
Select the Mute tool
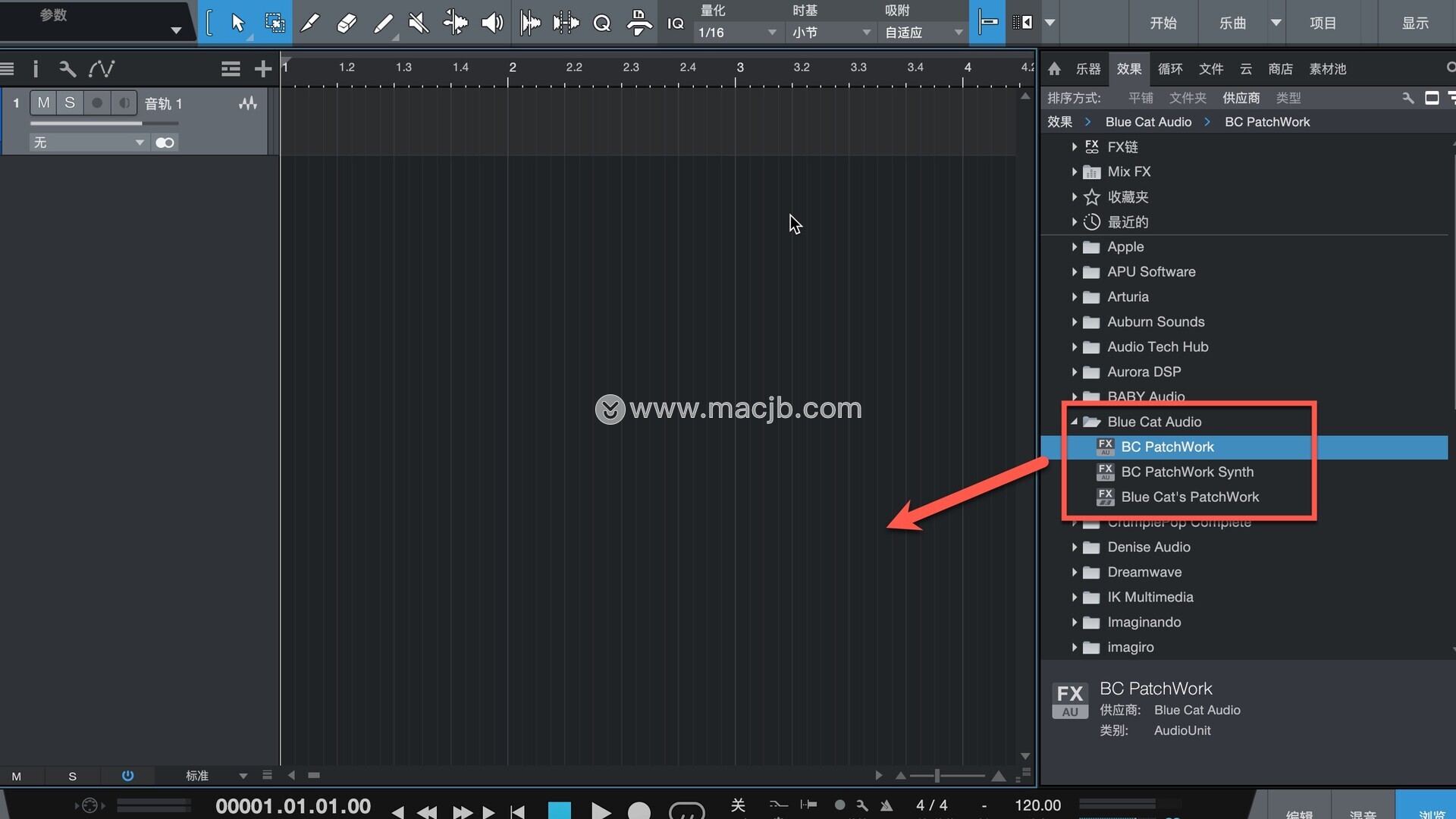[419, 23]
